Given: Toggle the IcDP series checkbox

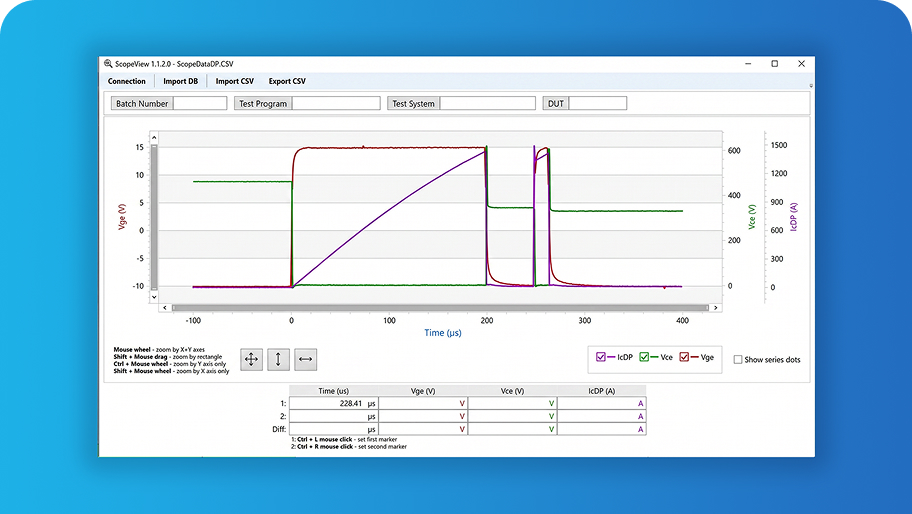Looking at the screenshot, I should (x=601, y=357).
